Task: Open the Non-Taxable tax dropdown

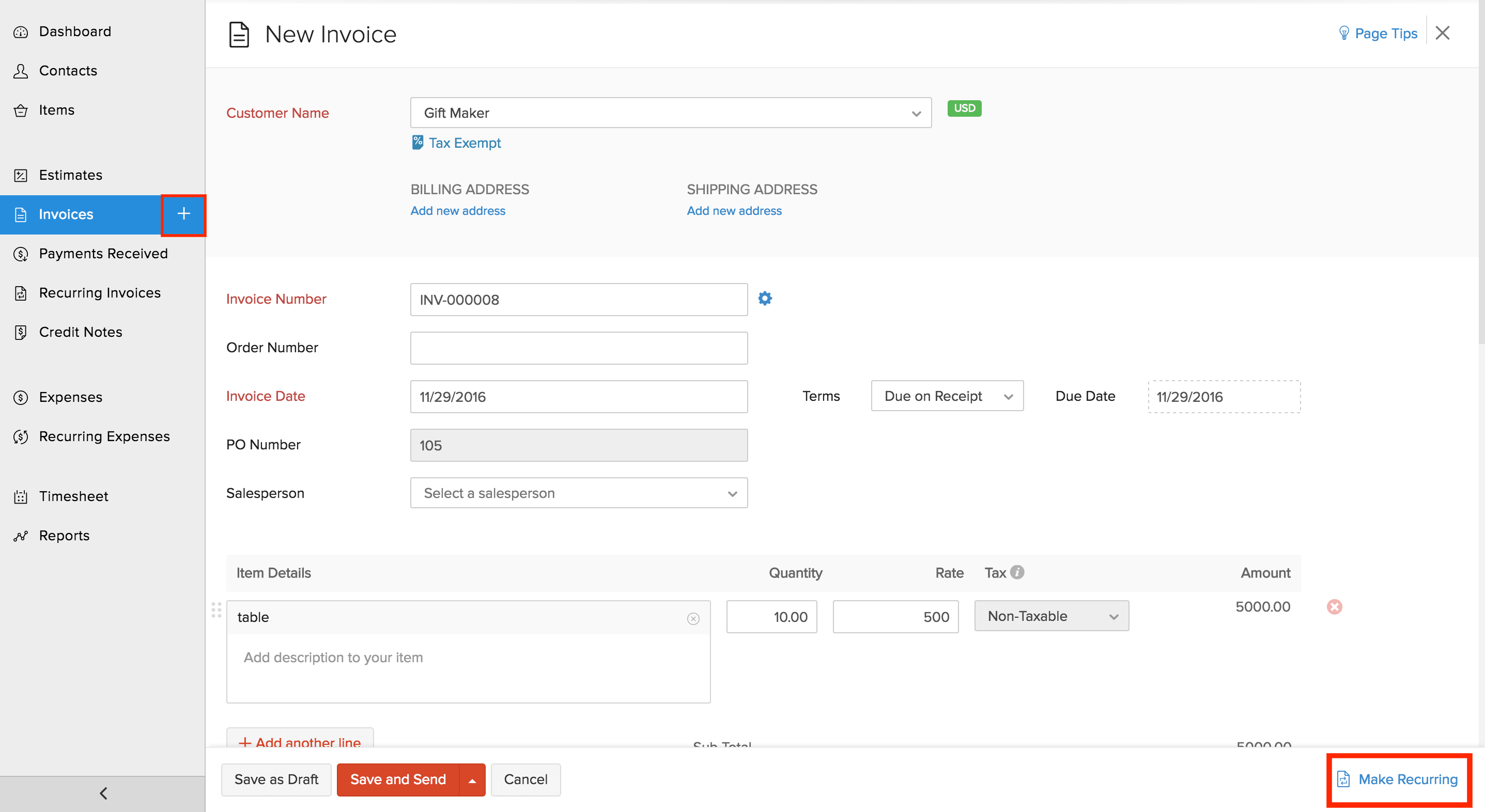Action: click(1114, 616)
